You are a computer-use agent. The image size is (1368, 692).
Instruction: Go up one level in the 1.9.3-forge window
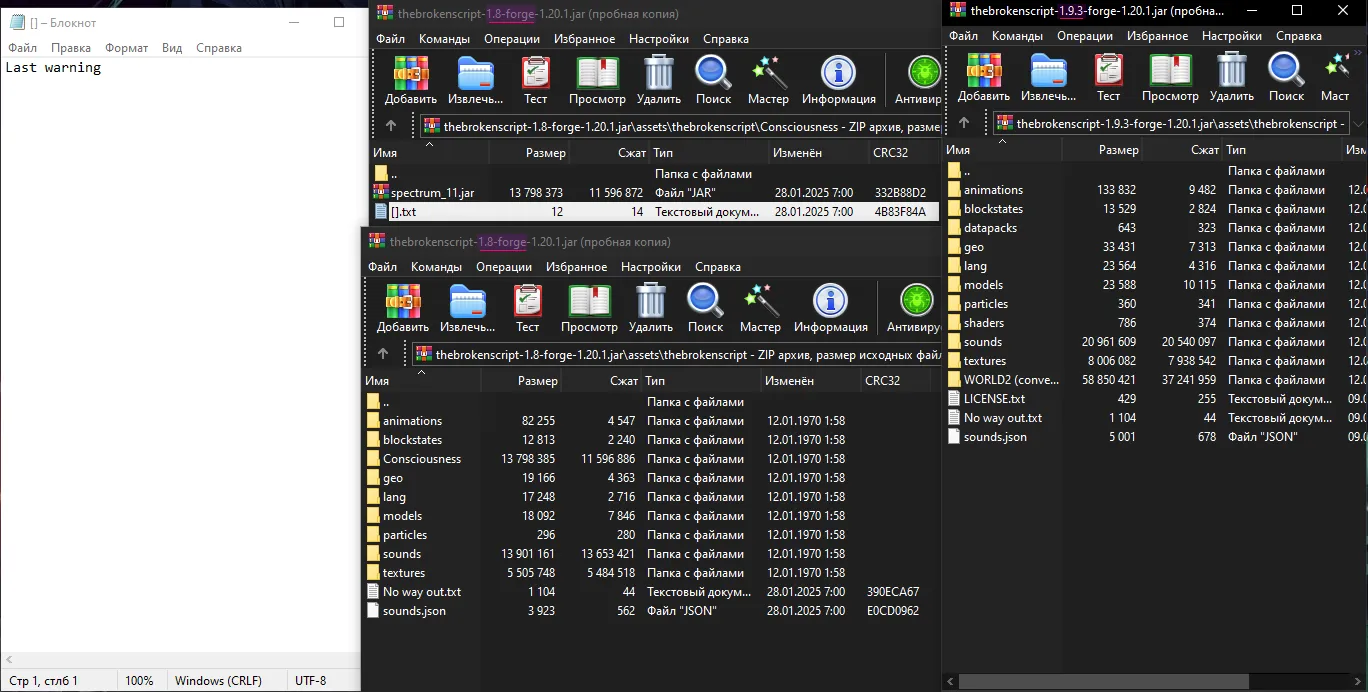pos(964,123)
